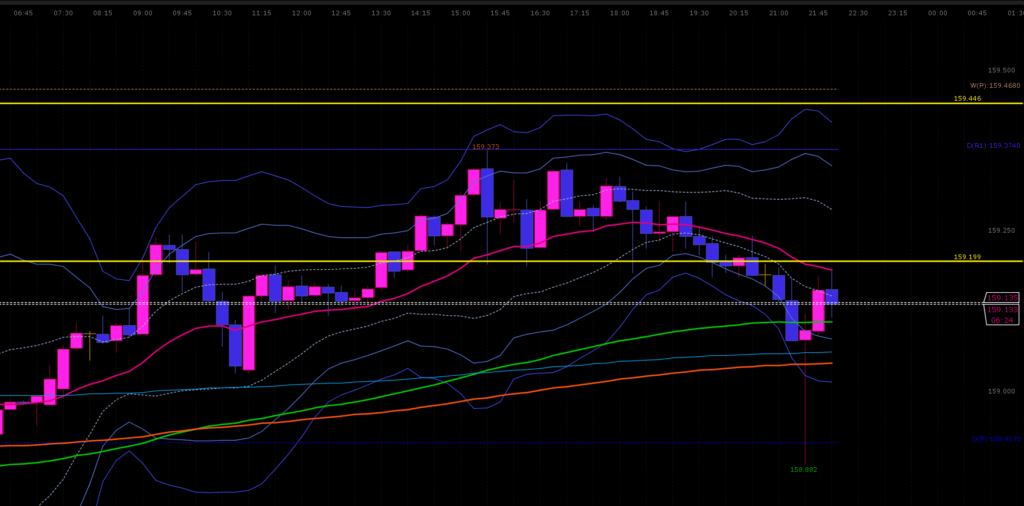
Task: Click the 06:24 candle countdown timer
Action: coord(1002,321)
